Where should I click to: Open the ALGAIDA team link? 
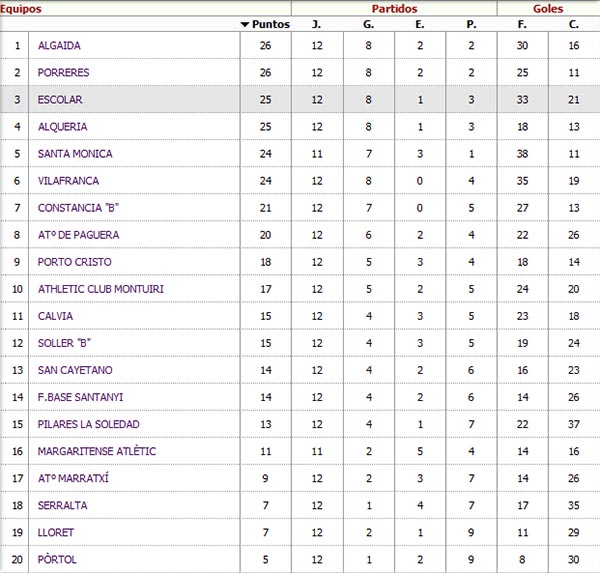(59, 46)
